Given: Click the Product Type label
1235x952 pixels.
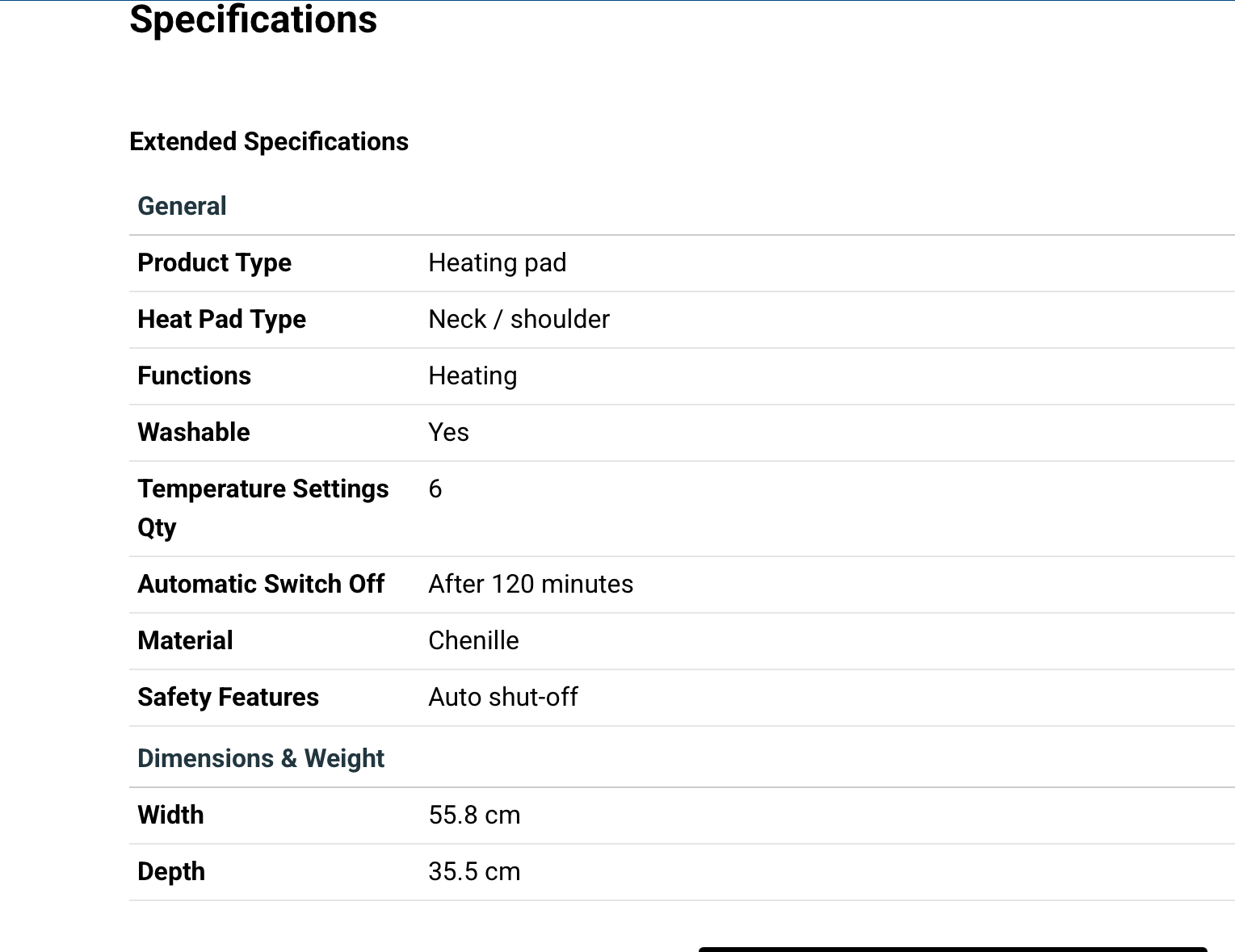Looking at the screenshot, I should pyautogui.click(x=214, y=262).
